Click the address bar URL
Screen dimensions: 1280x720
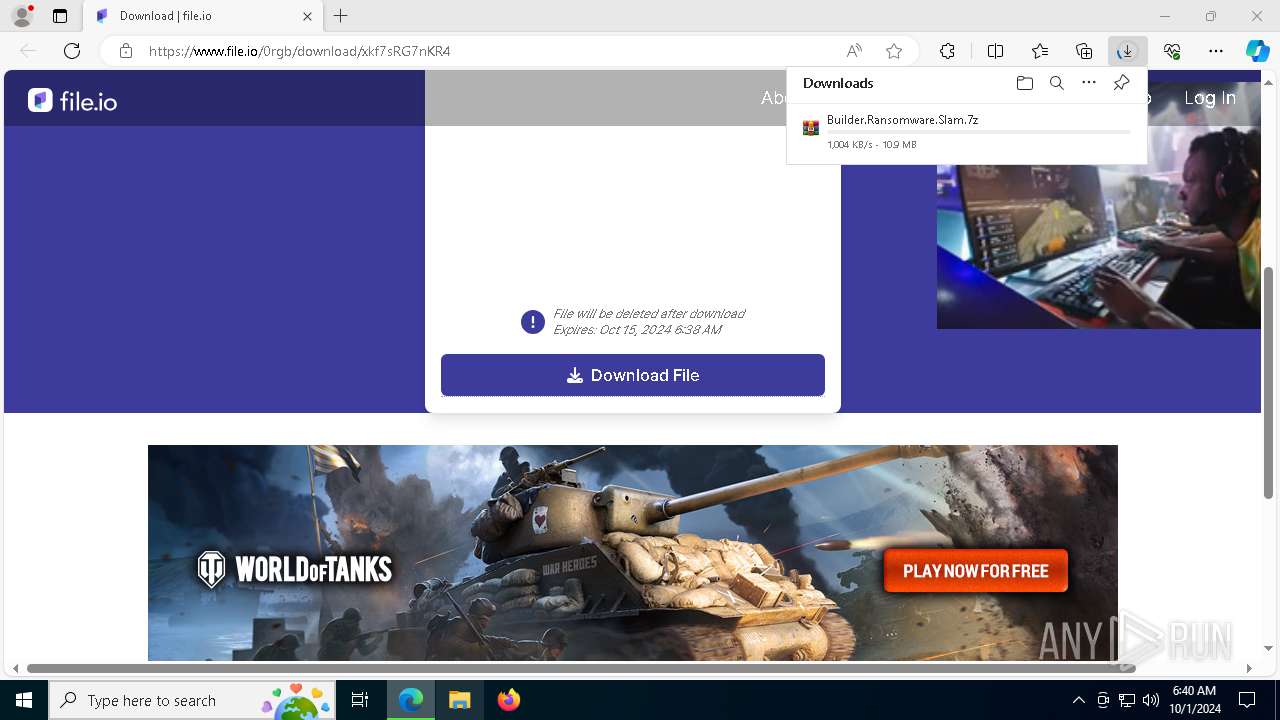(x=300, y=51)
